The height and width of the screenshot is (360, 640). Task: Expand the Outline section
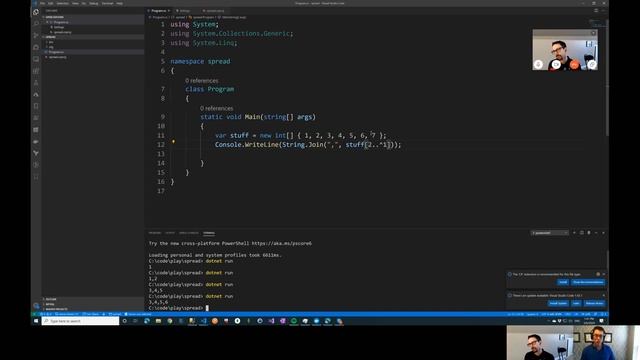pos(93,299)
